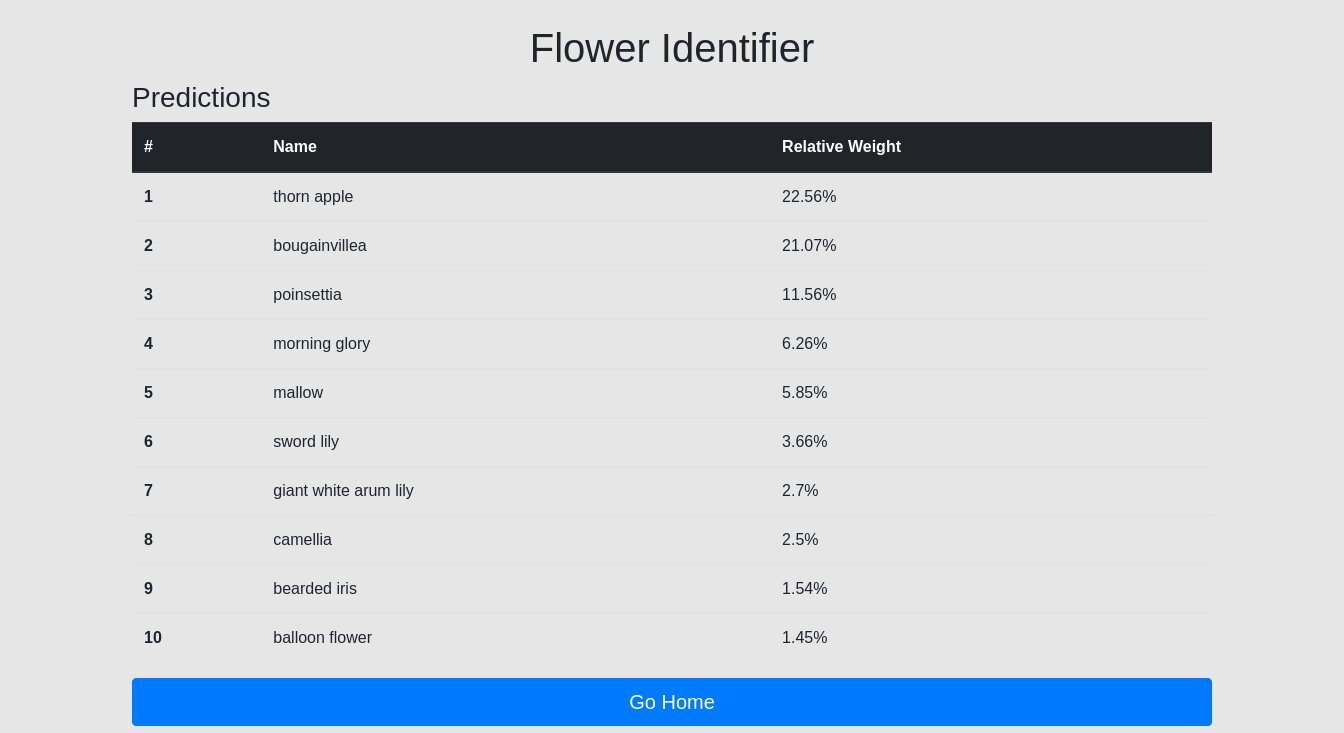
Task: Select the bougainvillea prediction name
Action: [x=320, y=246]
